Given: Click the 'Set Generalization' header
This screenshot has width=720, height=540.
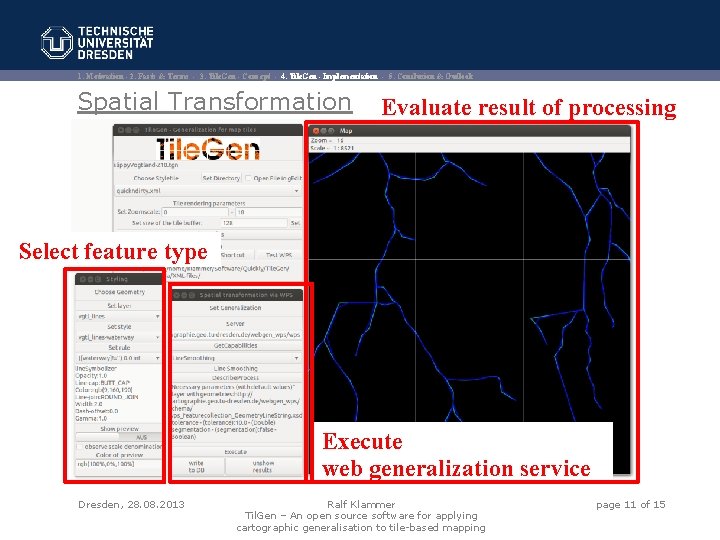Looking at the screenshot, I should pos(236,308).
